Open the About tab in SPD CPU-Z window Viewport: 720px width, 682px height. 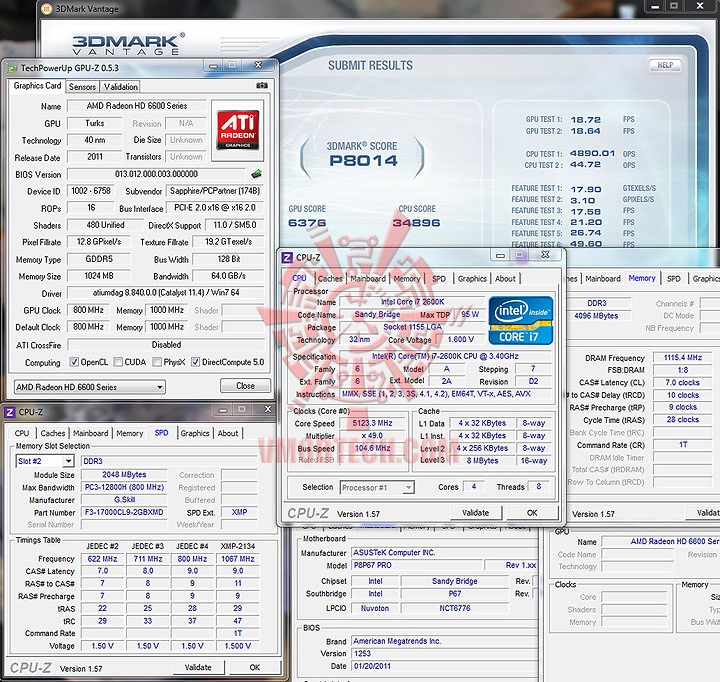[228, 433]
